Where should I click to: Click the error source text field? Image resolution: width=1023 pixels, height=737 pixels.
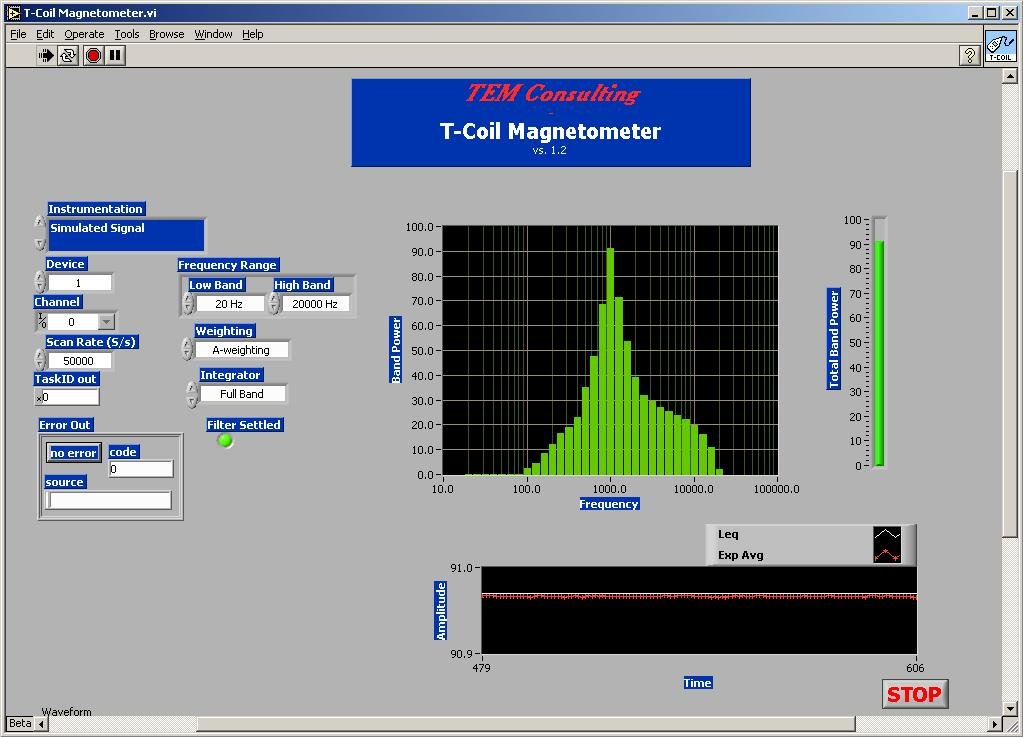[x=108, y=500]
